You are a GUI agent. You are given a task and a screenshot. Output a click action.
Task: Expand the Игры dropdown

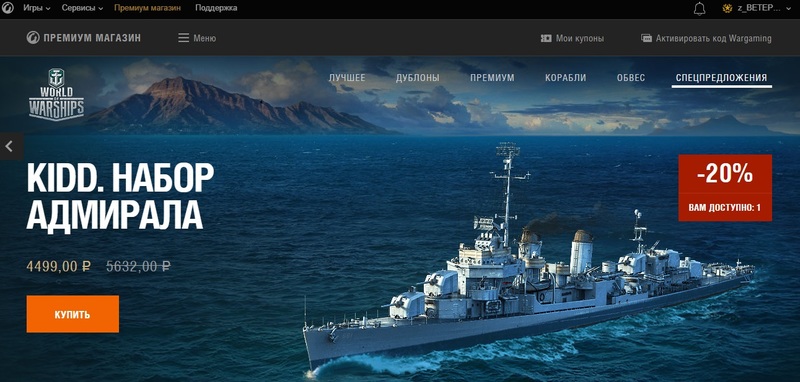(37, 8)
